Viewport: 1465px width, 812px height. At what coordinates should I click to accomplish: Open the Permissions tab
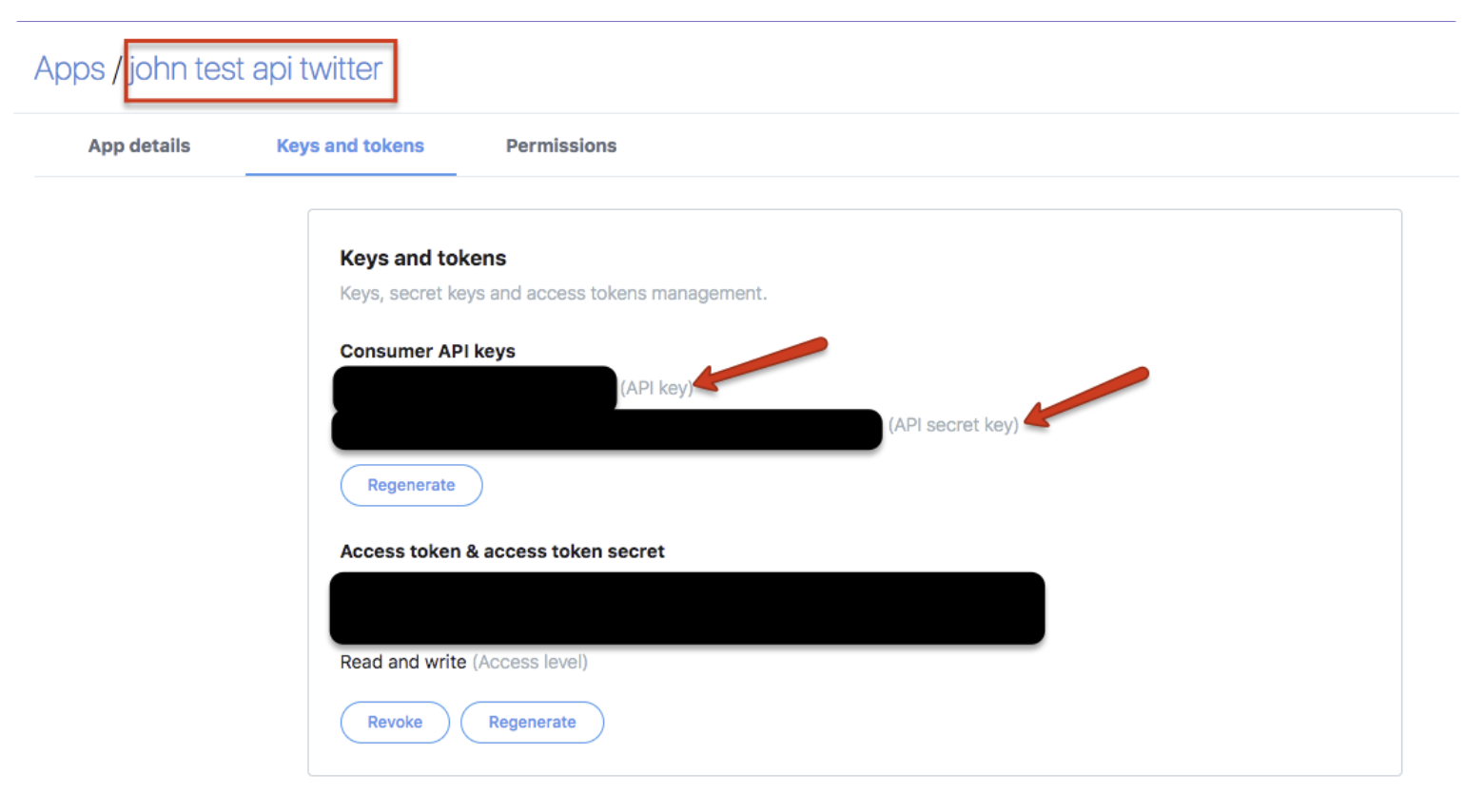pos(561,146)
